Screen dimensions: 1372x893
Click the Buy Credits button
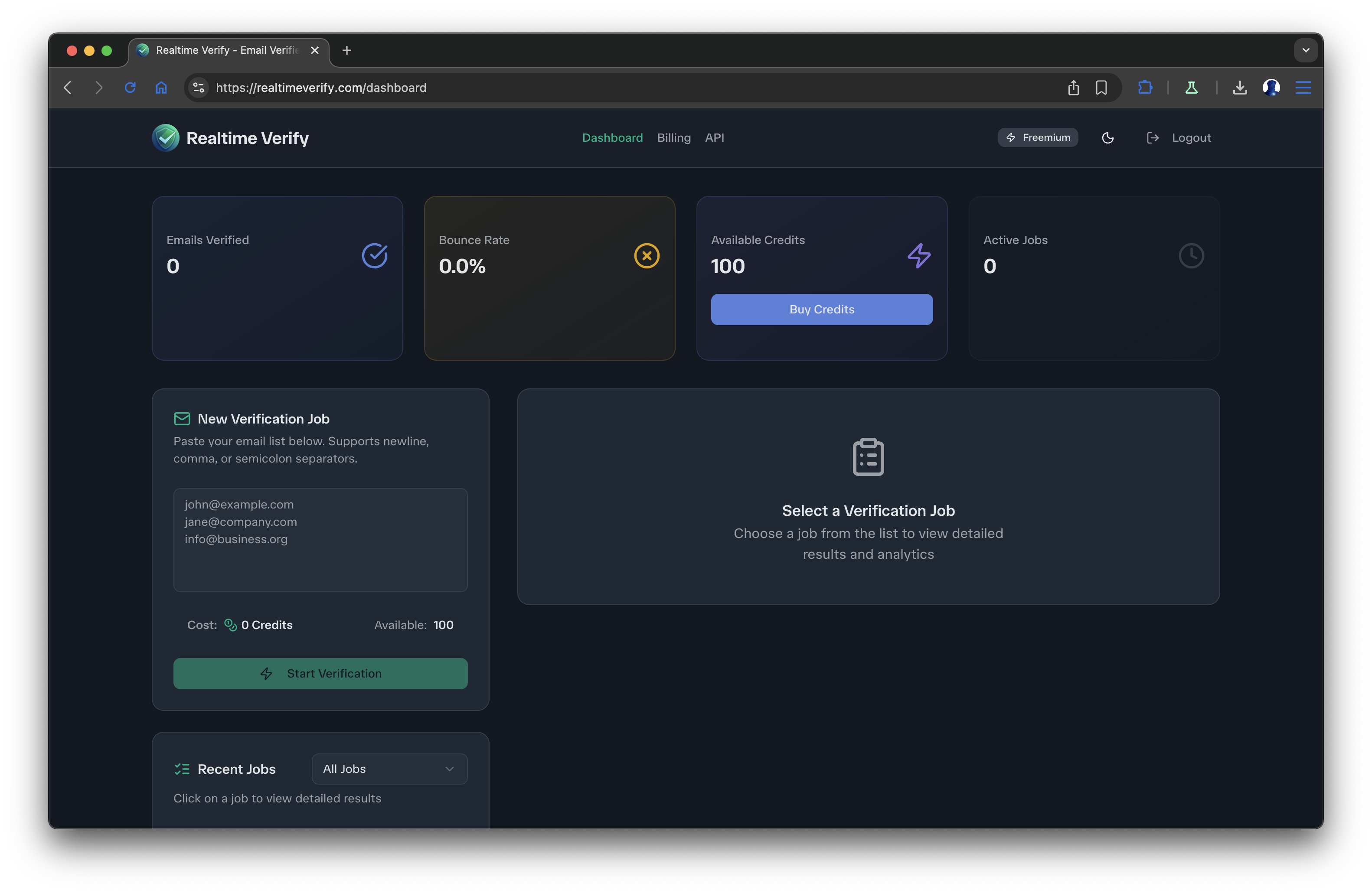[x=821, y=310]
